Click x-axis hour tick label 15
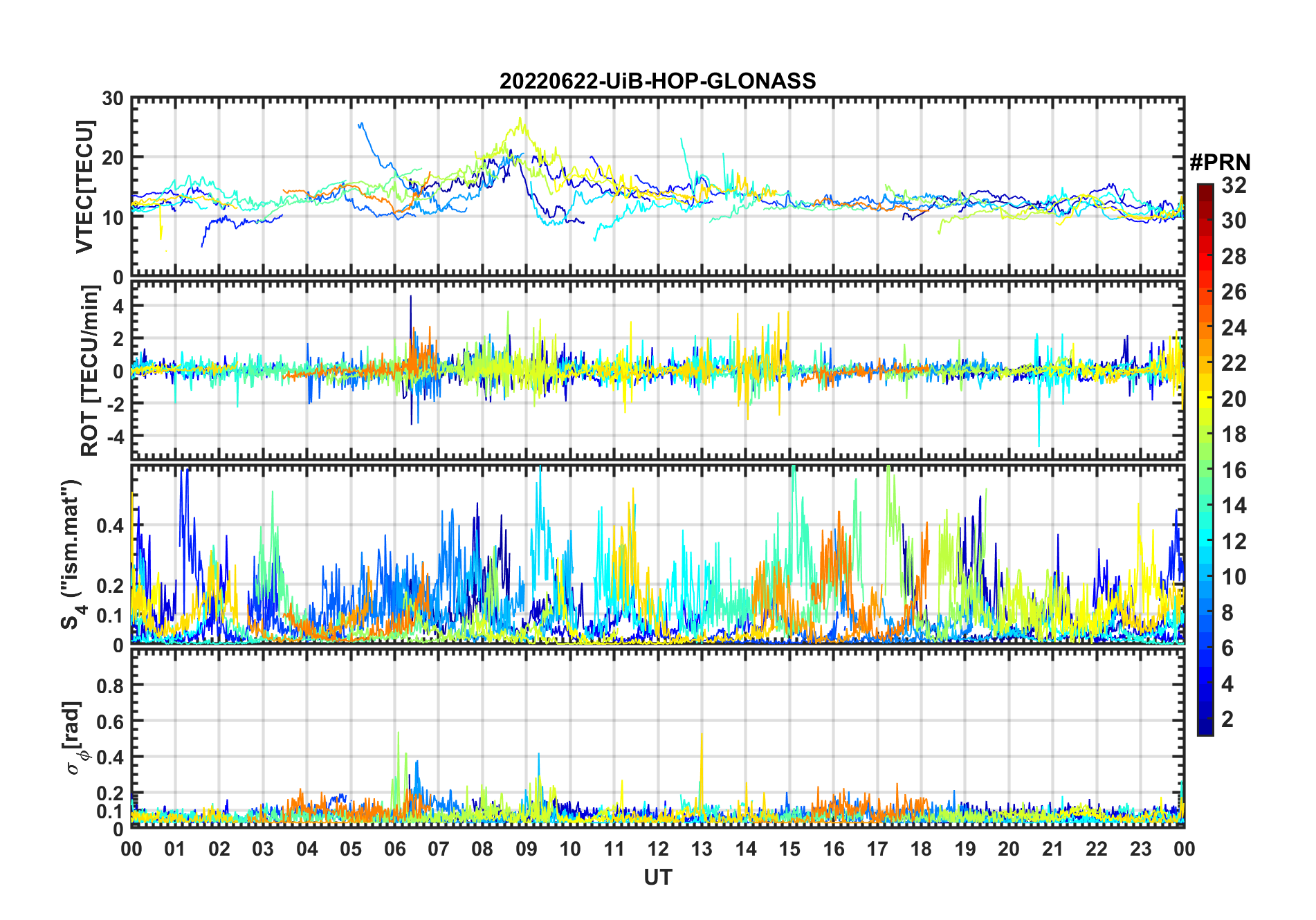 click(x=789, y=849)
